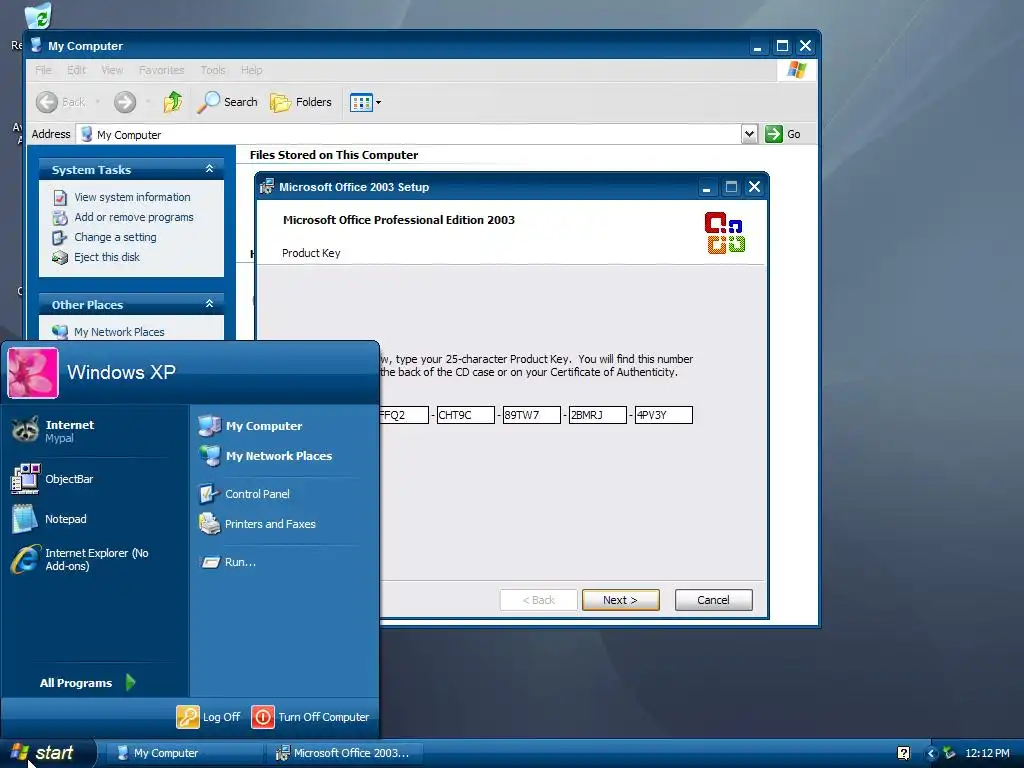Click the network tray icon by the clock
This screenshot has height=768, width=1024.
(949, 753)
